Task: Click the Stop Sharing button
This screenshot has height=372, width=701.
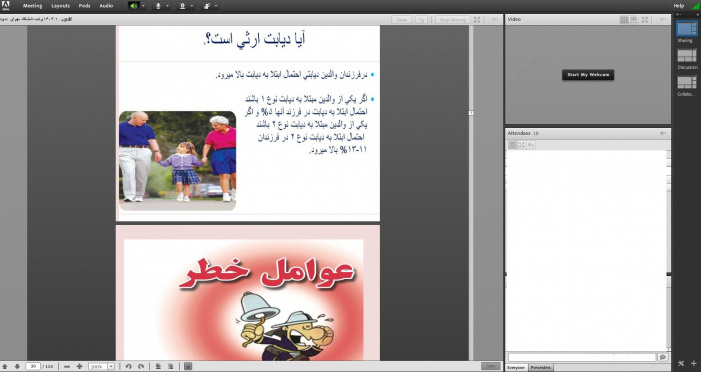Action: click(452, 20)
